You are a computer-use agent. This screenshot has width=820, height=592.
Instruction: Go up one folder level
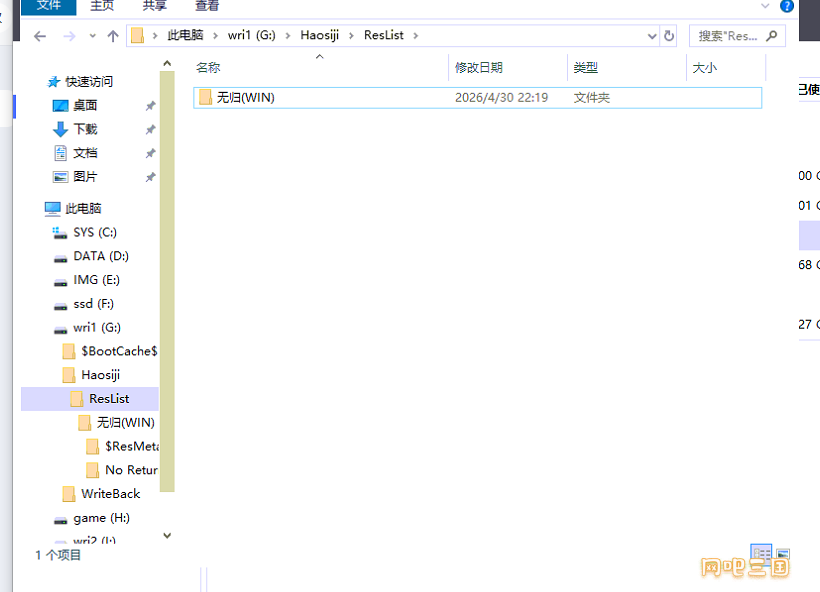tap(113, 36)
